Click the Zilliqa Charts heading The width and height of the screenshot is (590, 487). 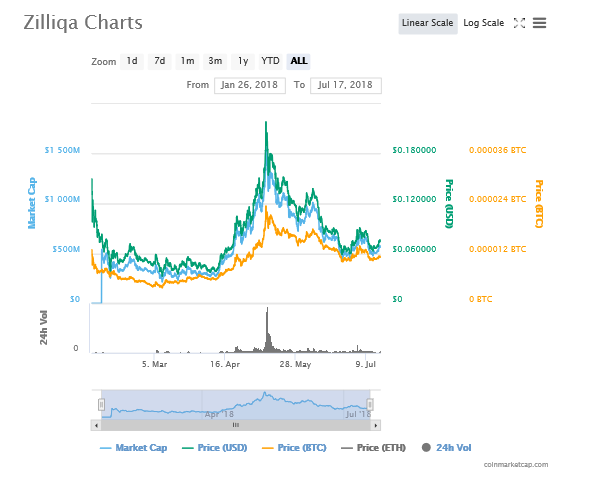[83, 23]
